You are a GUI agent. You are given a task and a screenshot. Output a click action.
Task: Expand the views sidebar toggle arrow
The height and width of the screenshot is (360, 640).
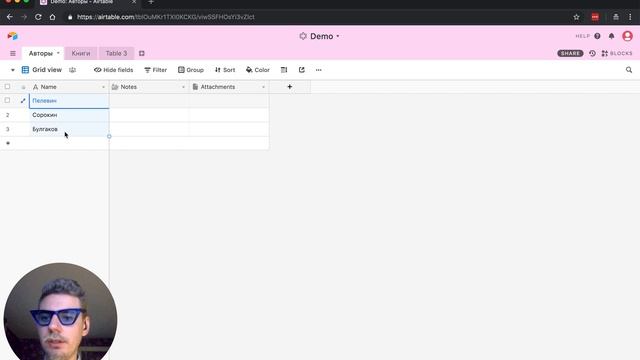click(13, 70)
